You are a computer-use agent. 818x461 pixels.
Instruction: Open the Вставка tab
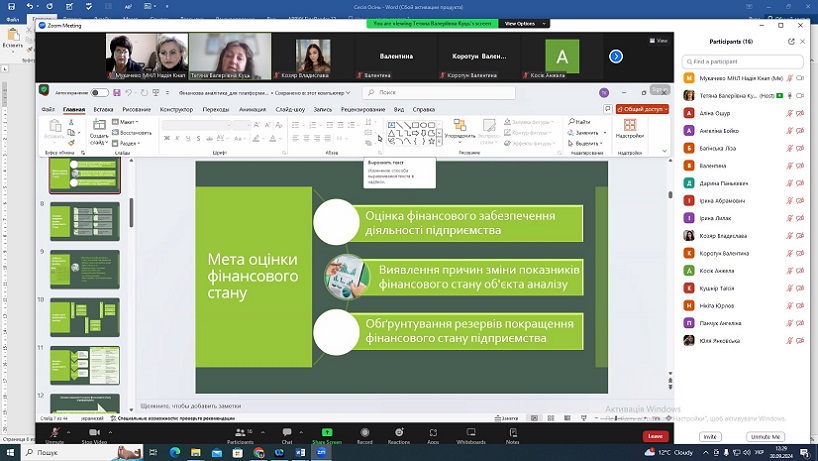(103, 110)
